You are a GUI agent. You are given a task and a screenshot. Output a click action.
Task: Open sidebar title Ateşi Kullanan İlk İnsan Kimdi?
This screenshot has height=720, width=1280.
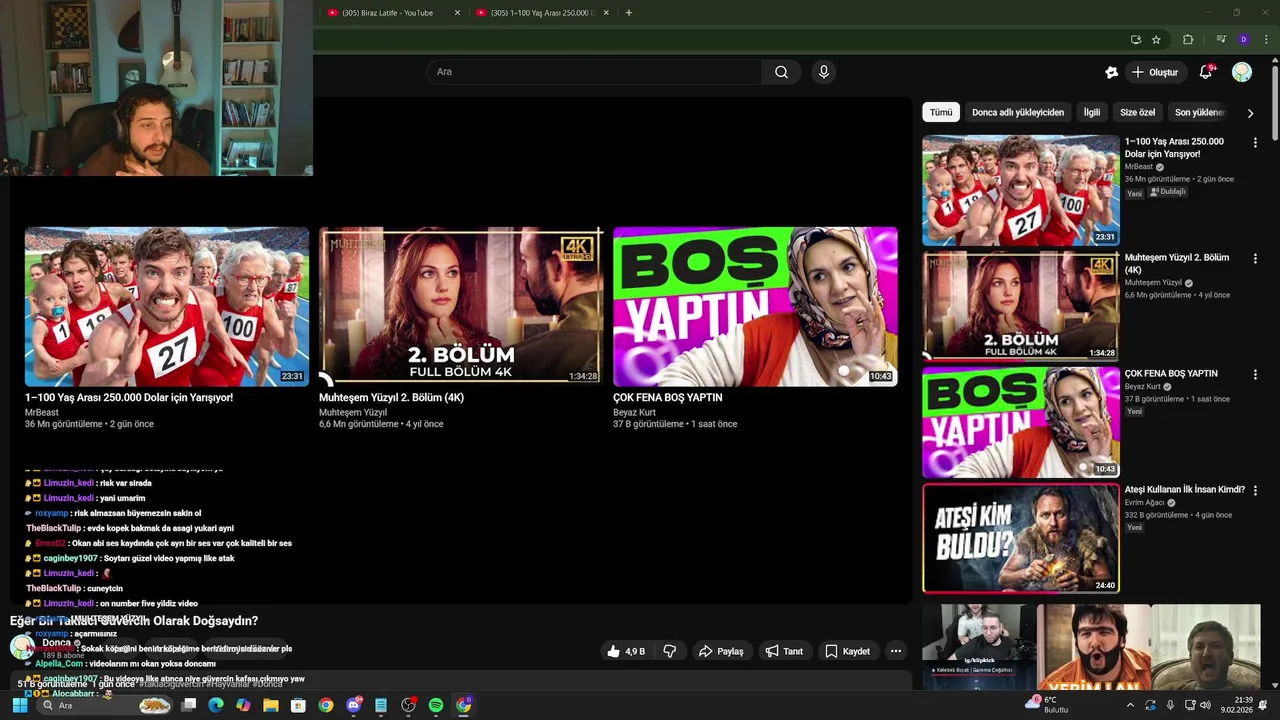pos(1185,490)
